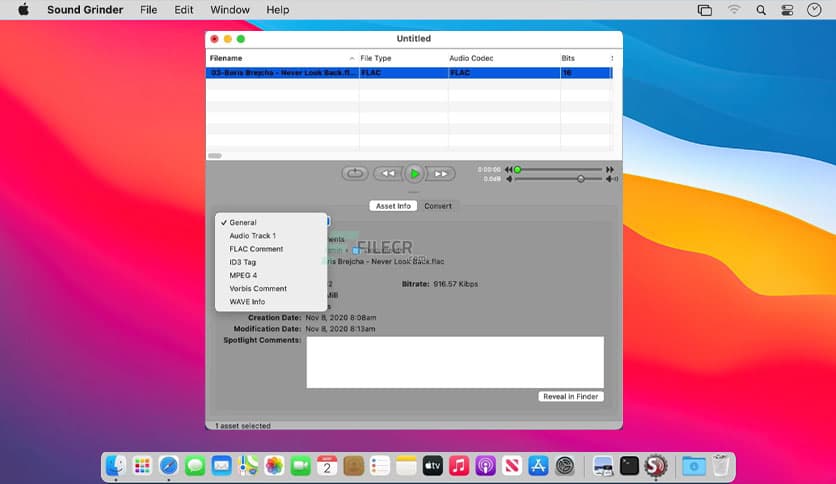This screenshot has width=836, height=484.
Task: Choose FLAC Comment in the popup menu
Action: tap(256, 249)
